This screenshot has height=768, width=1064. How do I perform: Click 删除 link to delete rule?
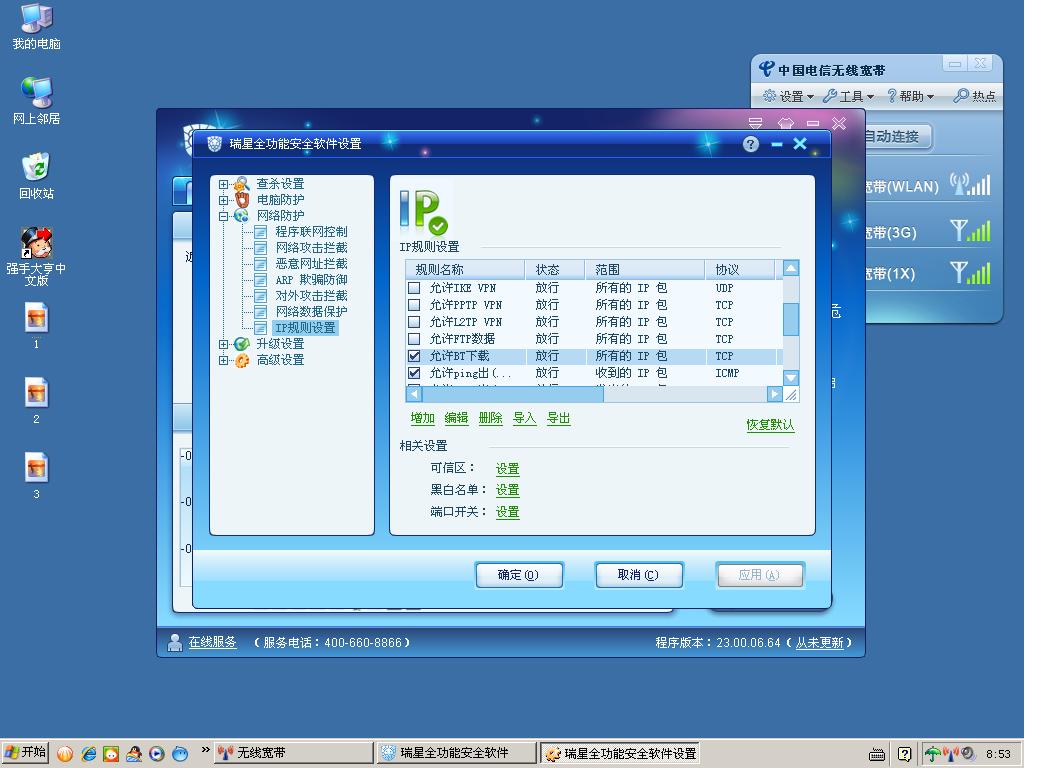(x=490, y=418)
